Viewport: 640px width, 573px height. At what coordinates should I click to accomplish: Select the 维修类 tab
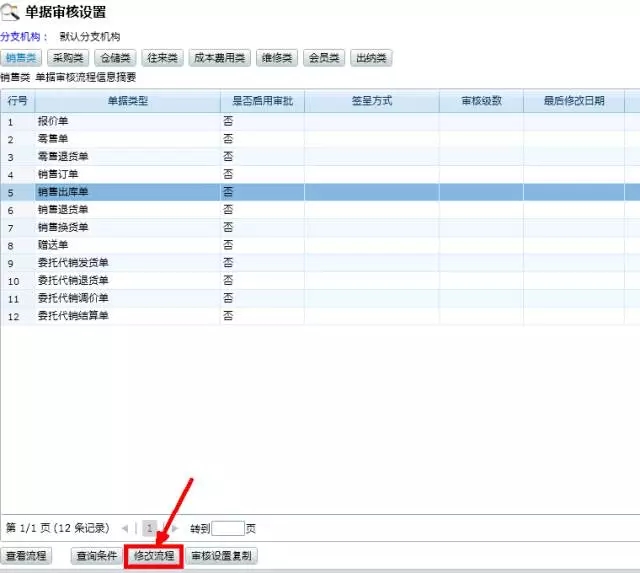277,58
